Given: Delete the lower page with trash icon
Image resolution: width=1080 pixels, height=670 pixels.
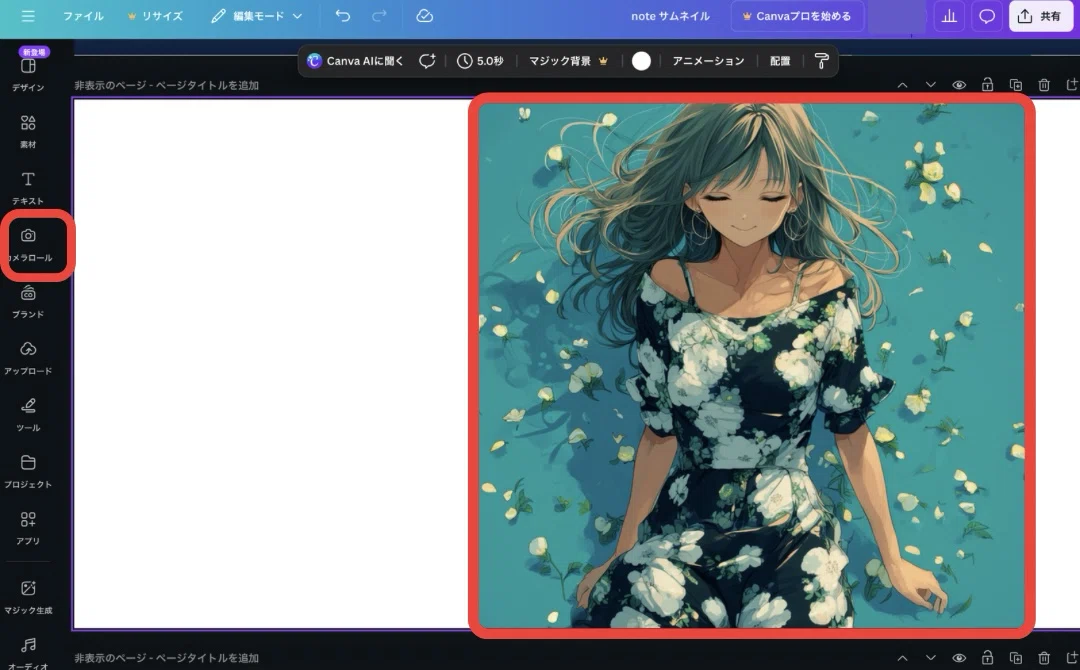Looking at the screenshot, I should point(1043,658).
